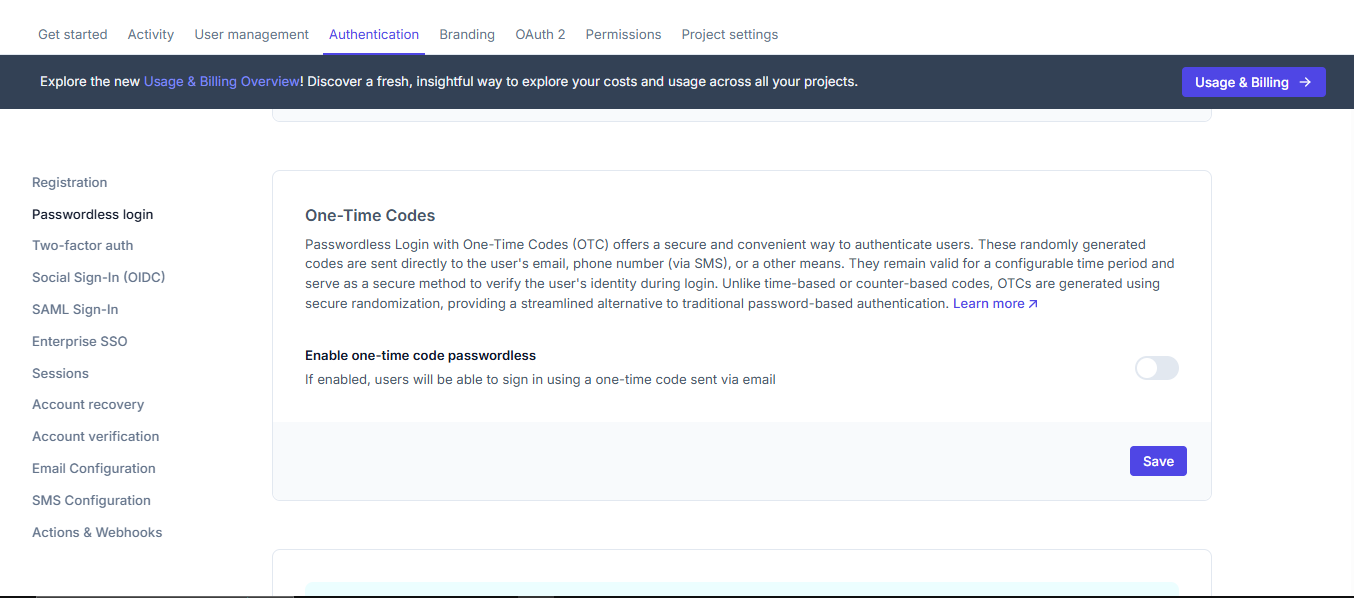Switch to the Authentication tab
1354x598 pixels.
pyautogui.click(x=374, y=33)
